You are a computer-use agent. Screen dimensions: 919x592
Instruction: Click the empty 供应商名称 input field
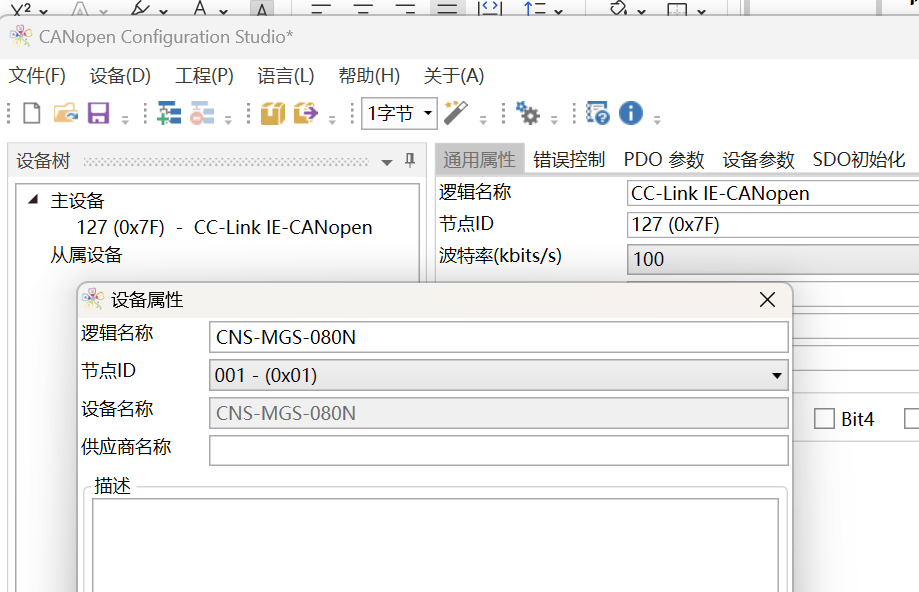coord(498,450)
